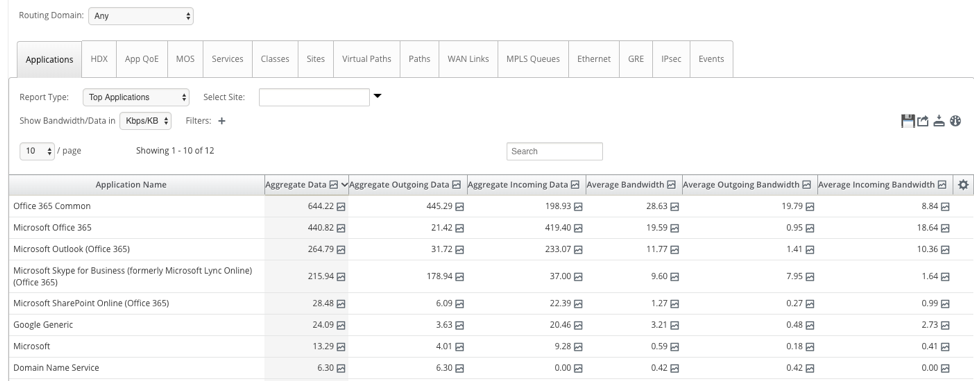Switch to the MPLS Queues tab
The image size is (974, 381).
[533, 59]
